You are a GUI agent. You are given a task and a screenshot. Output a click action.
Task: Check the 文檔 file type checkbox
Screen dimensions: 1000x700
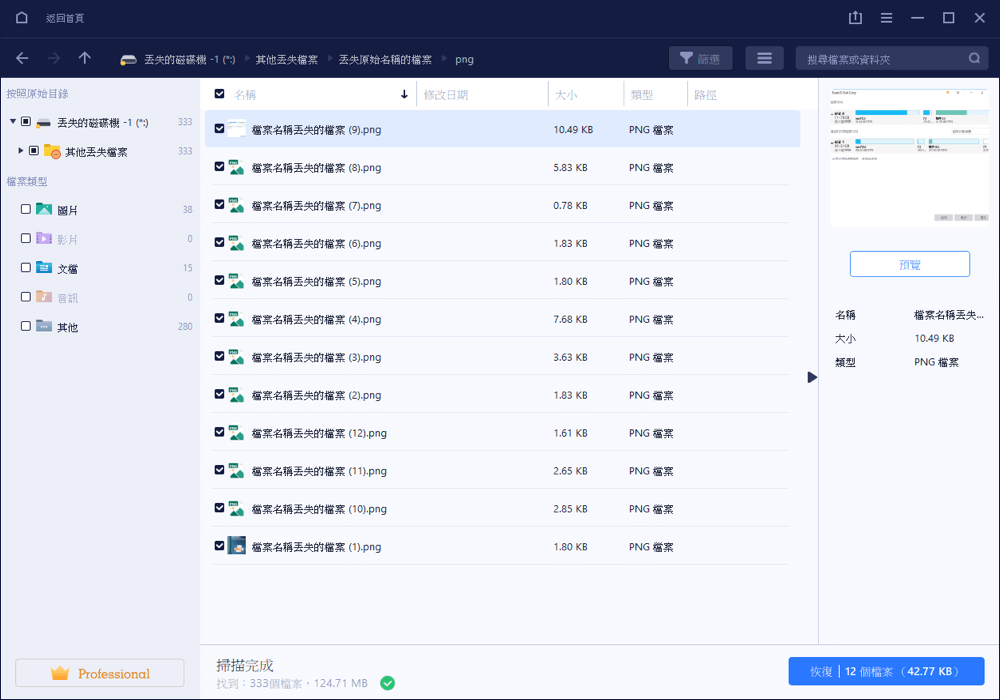click(26, 268)
